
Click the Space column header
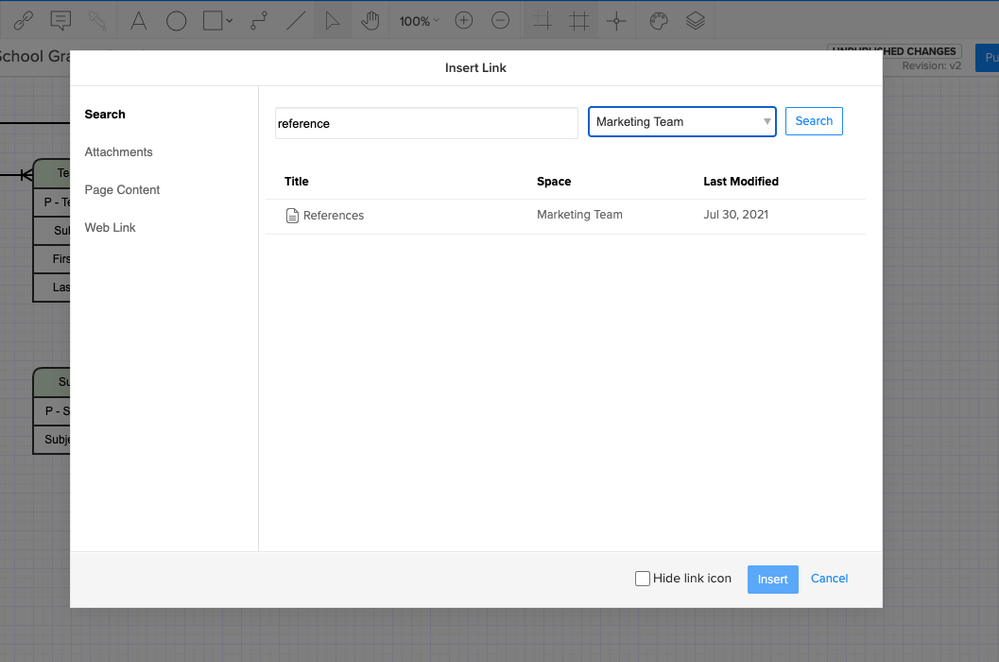554,182
